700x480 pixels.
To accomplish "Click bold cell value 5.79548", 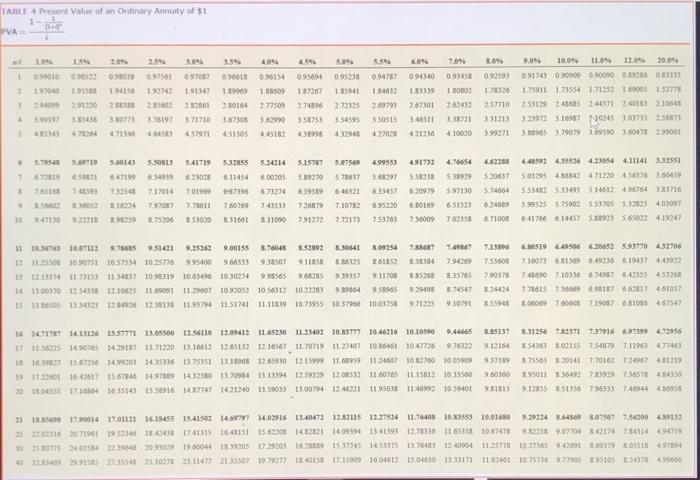I will point(47,163).
